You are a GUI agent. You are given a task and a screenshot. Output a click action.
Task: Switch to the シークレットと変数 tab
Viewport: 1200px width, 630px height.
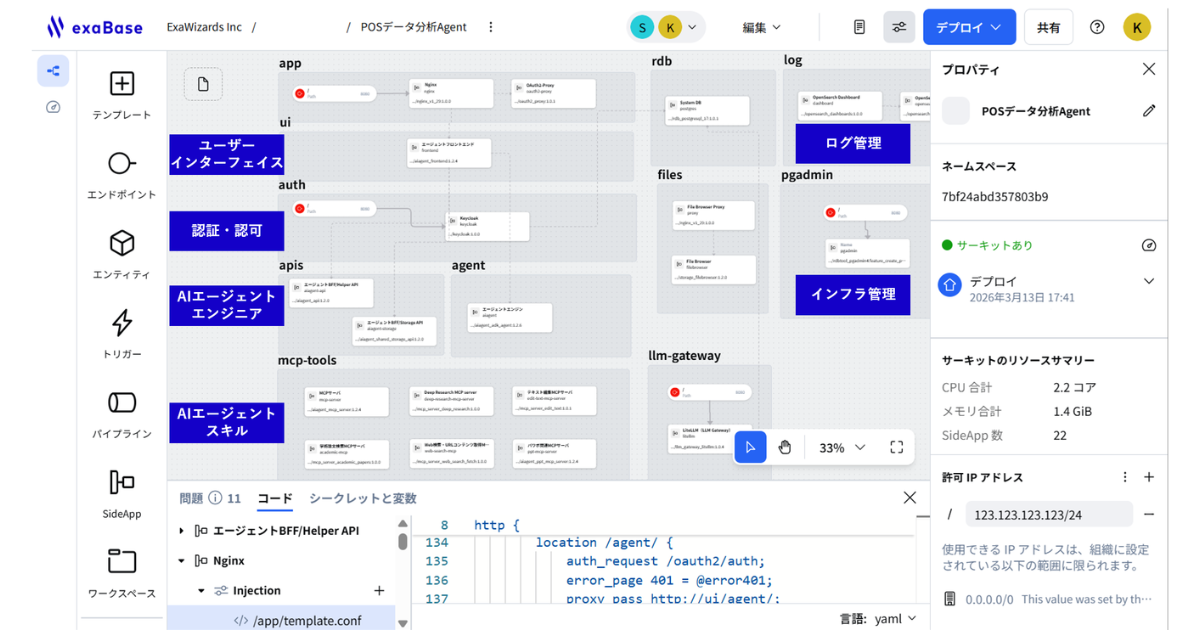tap(362, 498)
